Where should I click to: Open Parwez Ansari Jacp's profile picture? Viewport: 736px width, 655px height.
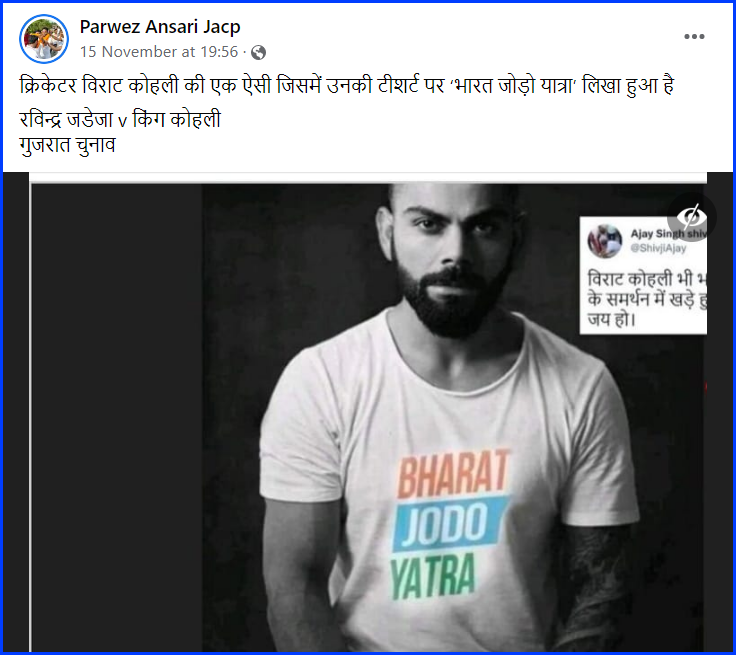44,39
